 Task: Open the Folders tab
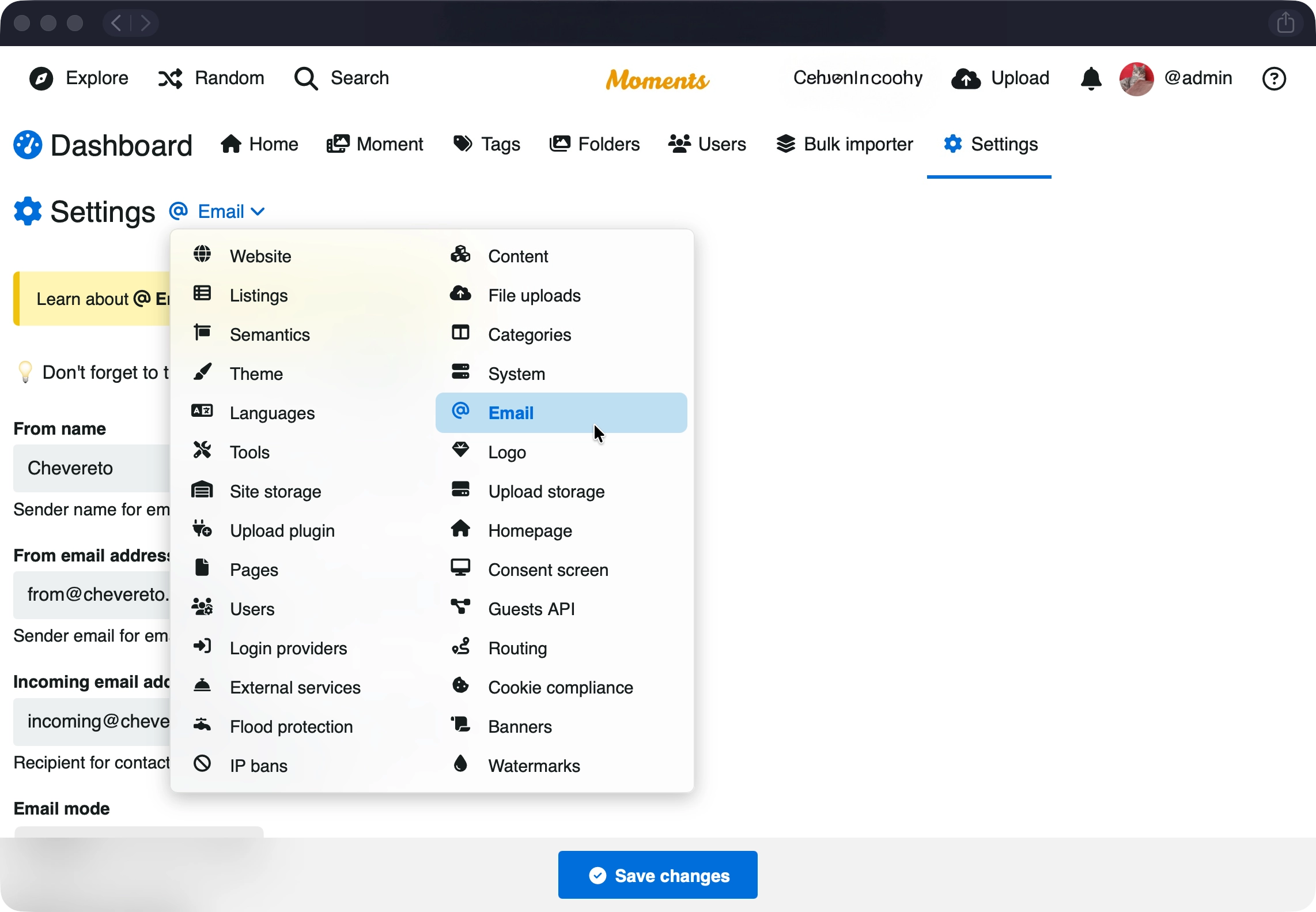(x=595, y=144)
